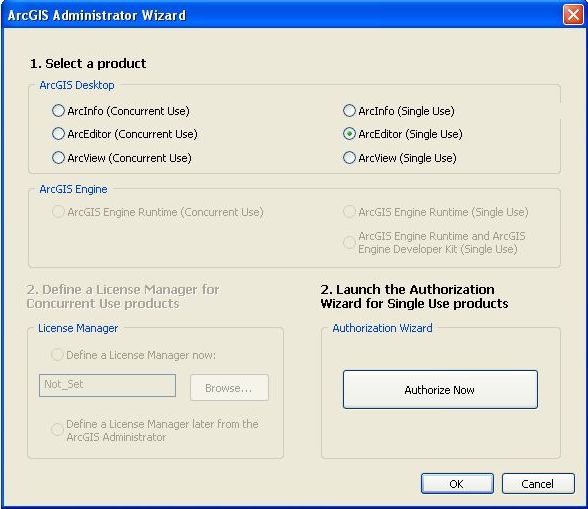Click the ArcEditor (Single Use) radio button

click(349, 134)
